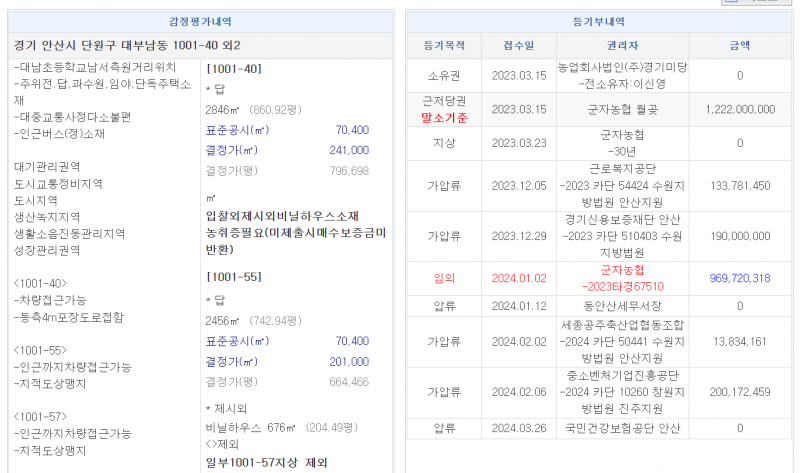The height and width of the screenshot is (473, 800).
Task: Select the address title 대부남동 1001-40 외2
Action: coord(127,46)
